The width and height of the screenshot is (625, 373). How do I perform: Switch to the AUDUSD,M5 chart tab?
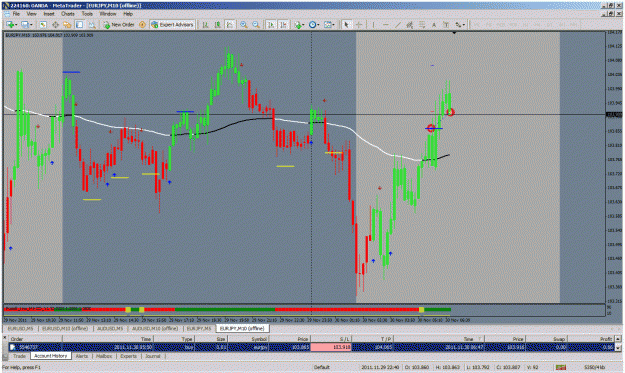tap(110, 328)
